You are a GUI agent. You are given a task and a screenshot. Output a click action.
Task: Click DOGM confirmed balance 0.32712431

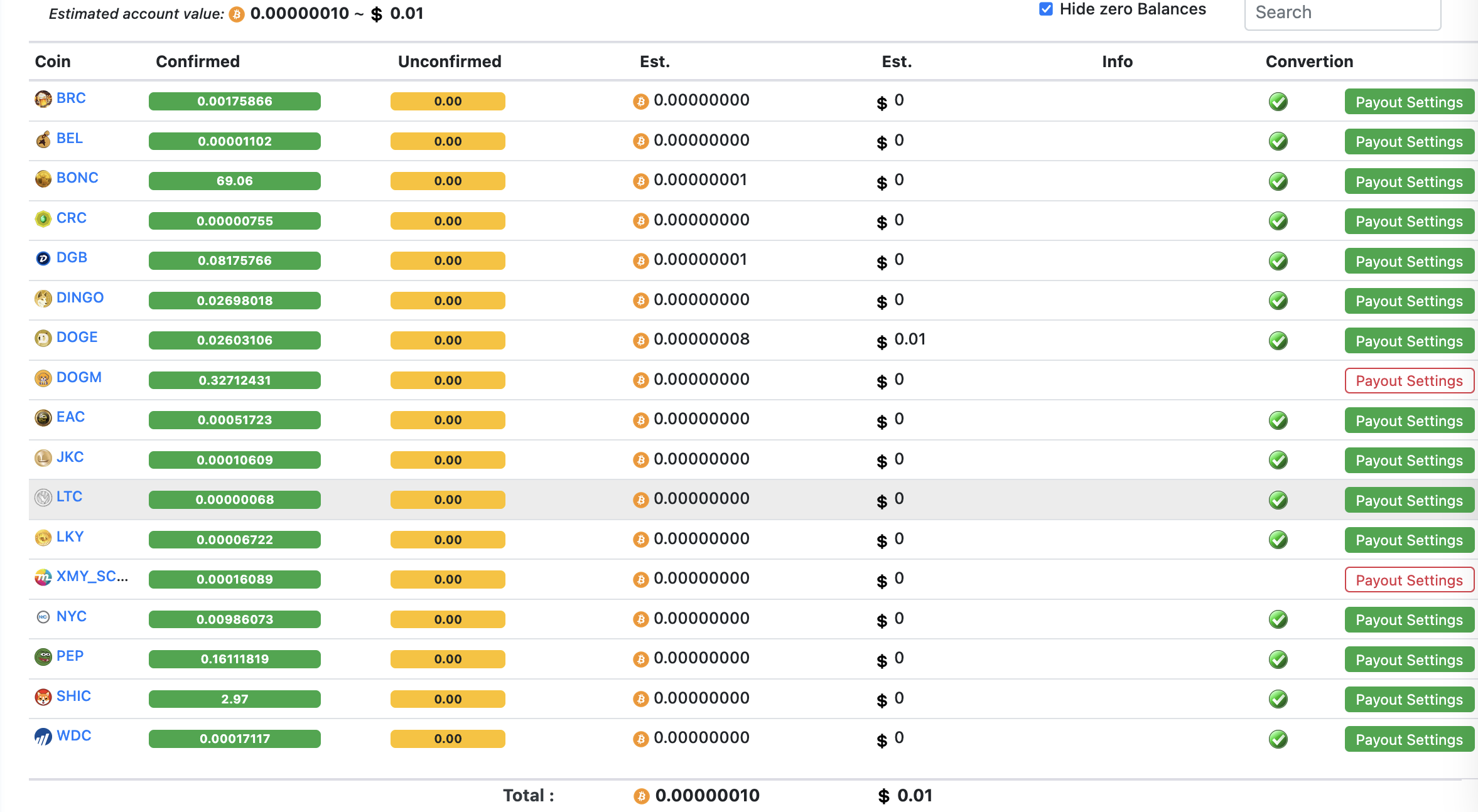235,380
